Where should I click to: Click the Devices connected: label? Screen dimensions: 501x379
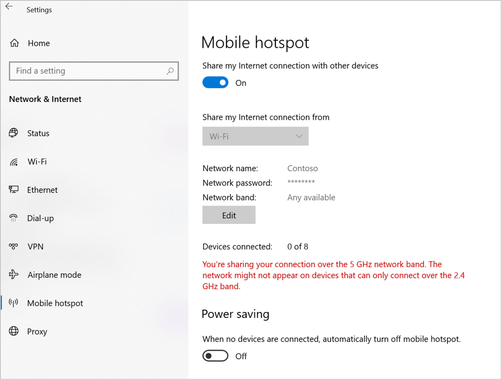click(x=237, y=246)
